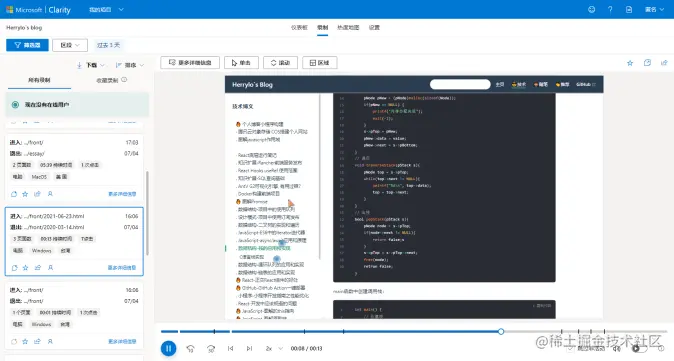
Task: Share the 1-page recording card exiting ../front/
Action: [37, 341]
